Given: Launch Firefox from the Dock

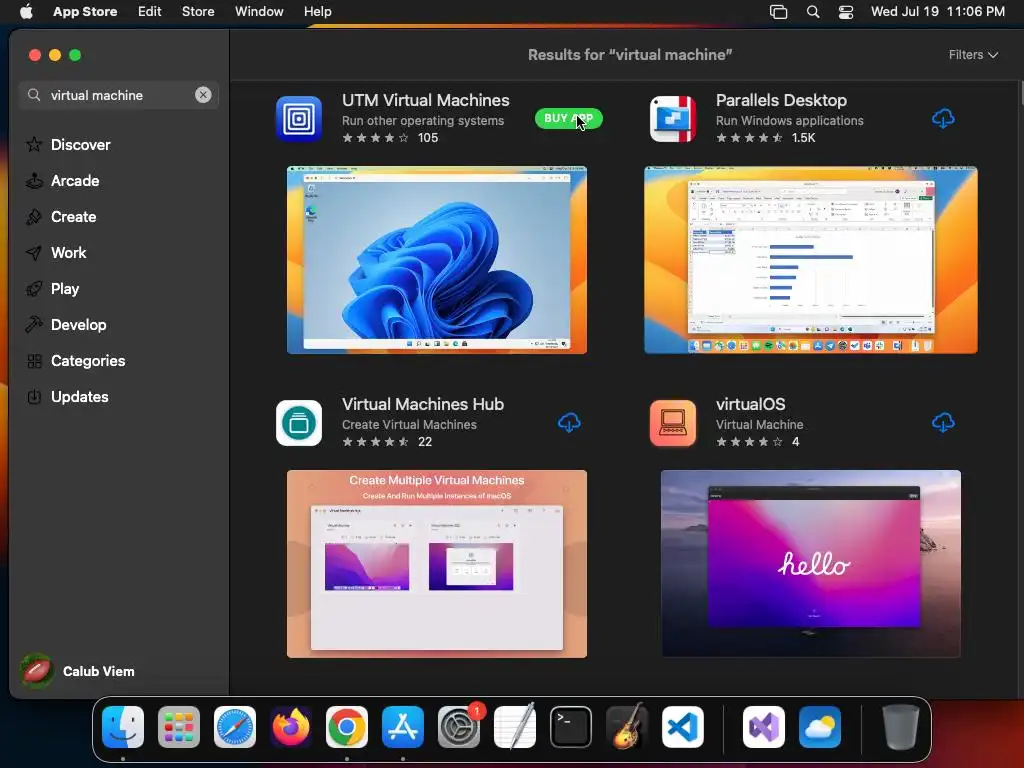Looking at the screenshot, I should coord(291,727).
